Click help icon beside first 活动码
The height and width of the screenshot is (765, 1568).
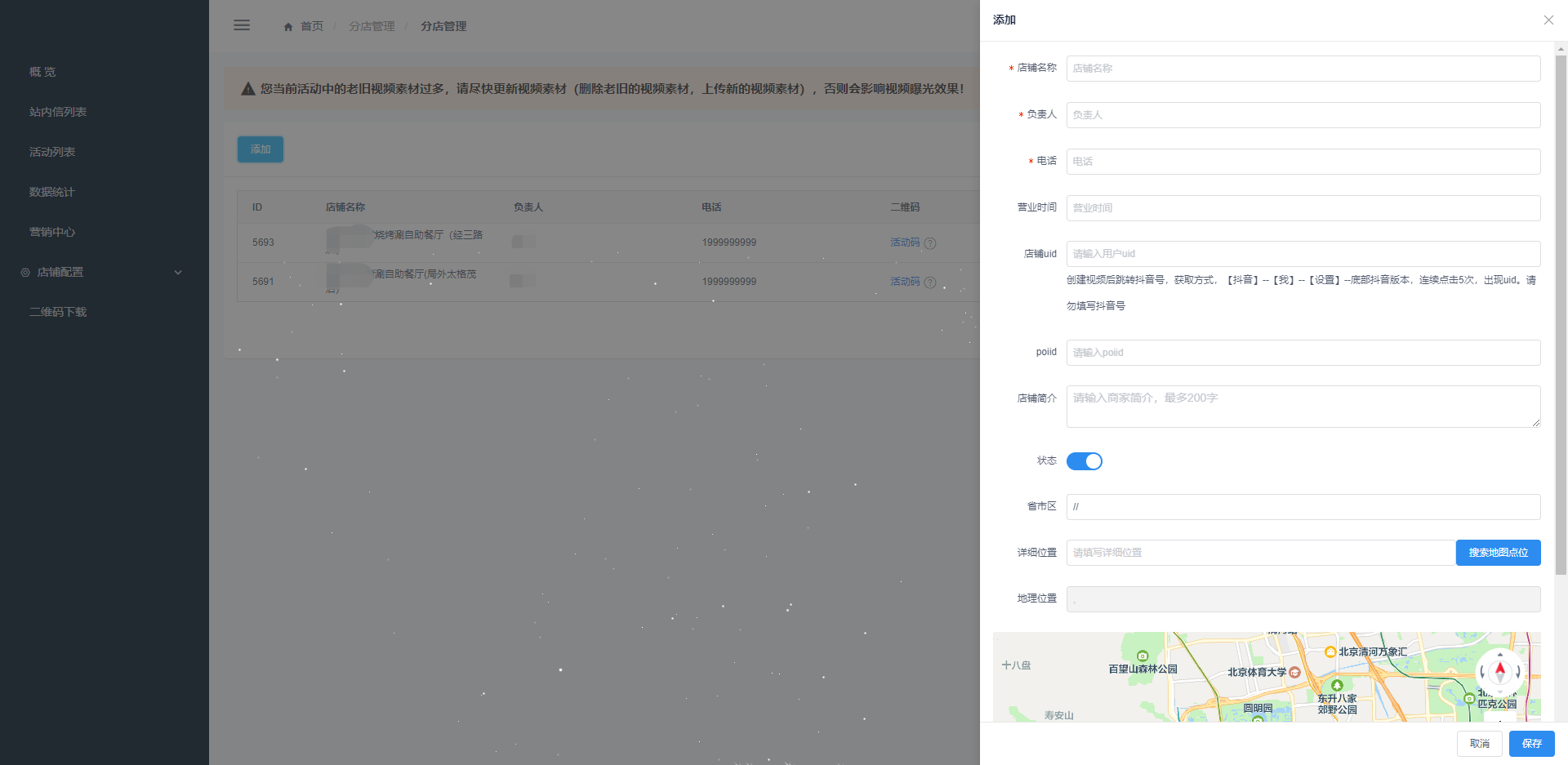(930, 243)
